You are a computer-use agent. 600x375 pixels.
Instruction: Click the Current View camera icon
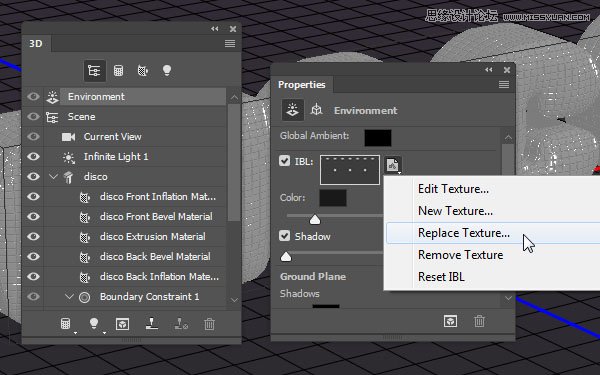coord(68,137)
